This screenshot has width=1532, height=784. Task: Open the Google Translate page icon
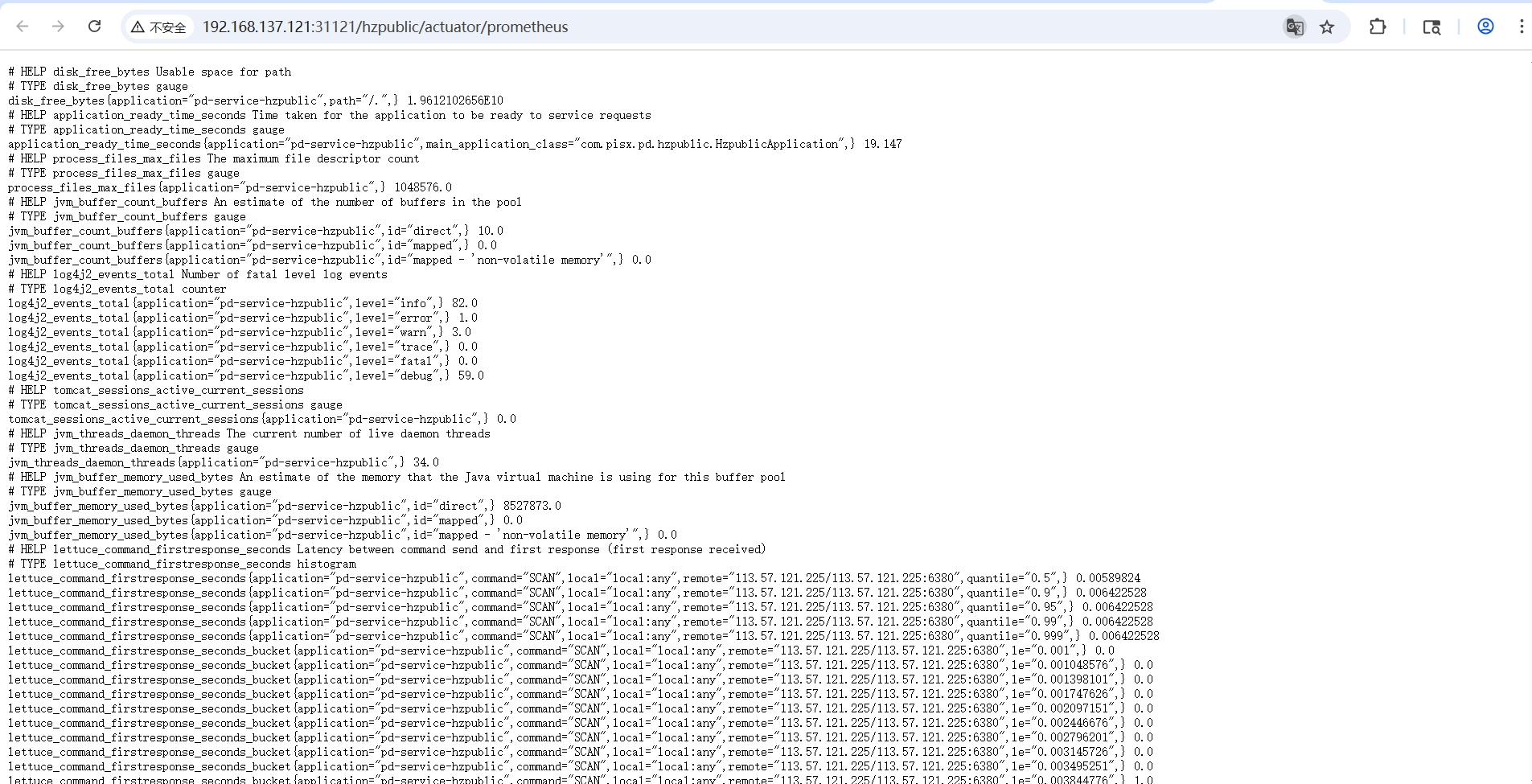click(1294, 27)
